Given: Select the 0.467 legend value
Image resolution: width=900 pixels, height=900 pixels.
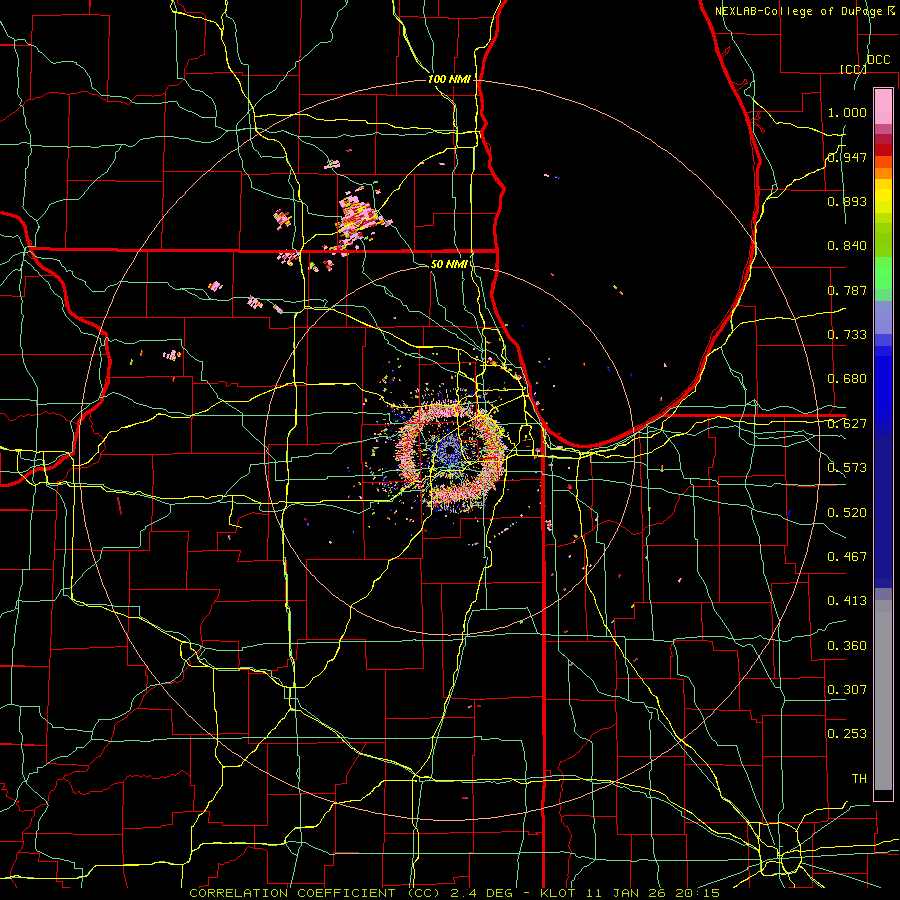Looking at the screenshot, I should (x=847, y=557).
